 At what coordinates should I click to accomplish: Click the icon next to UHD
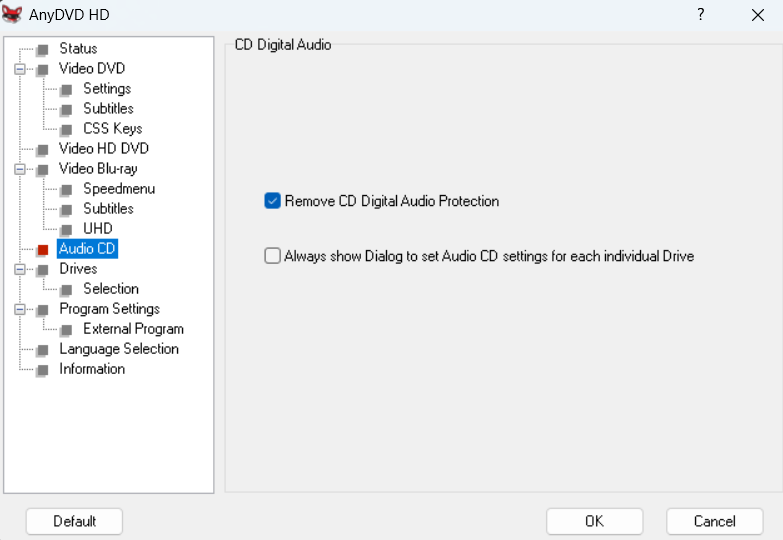tap(66, 230)
